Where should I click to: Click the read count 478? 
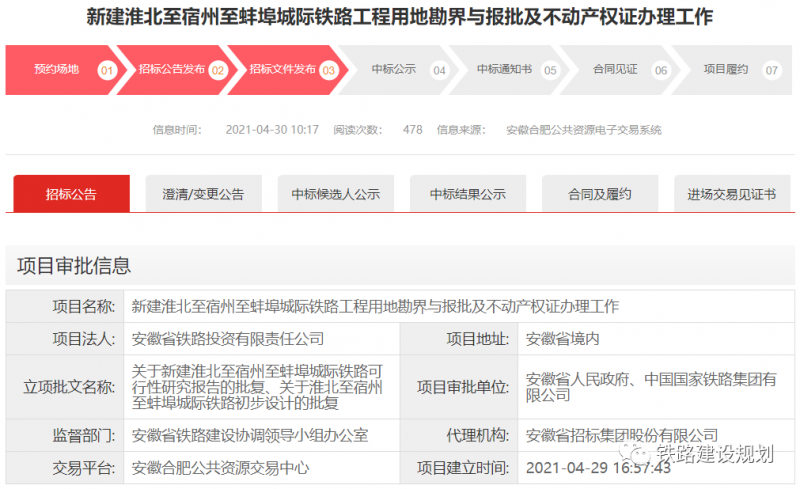(x=412, y=130)
